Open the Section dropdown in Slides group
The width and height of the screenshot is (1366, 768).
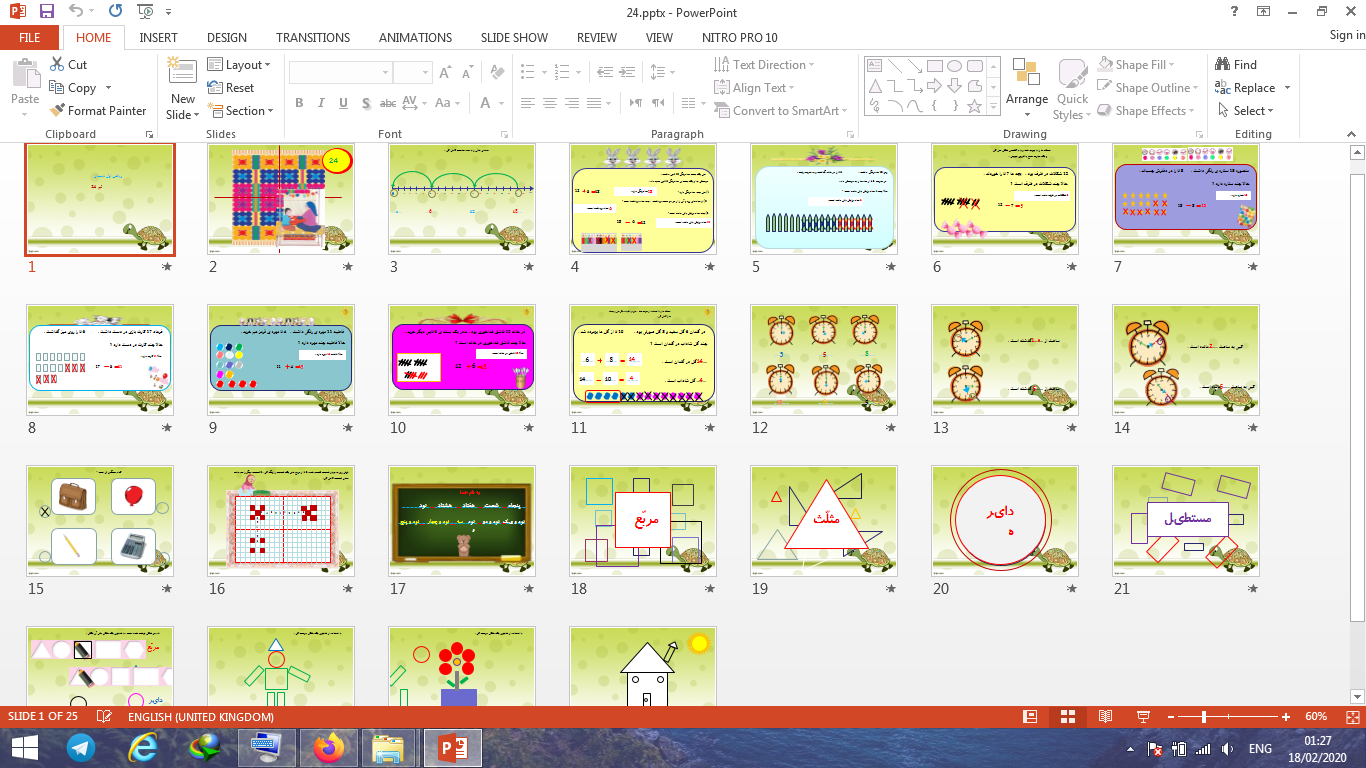coord(240,111)
